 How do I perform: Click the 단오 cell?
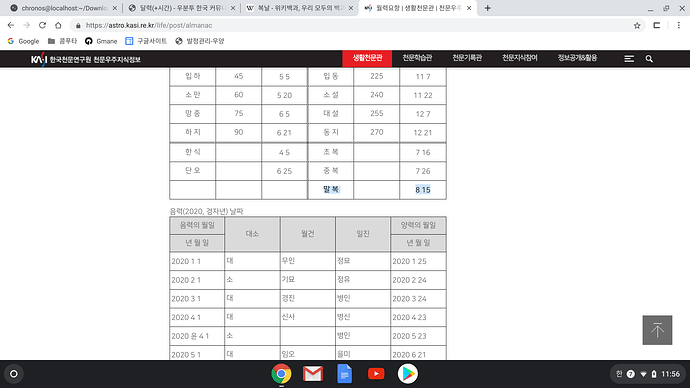point(193,171)
